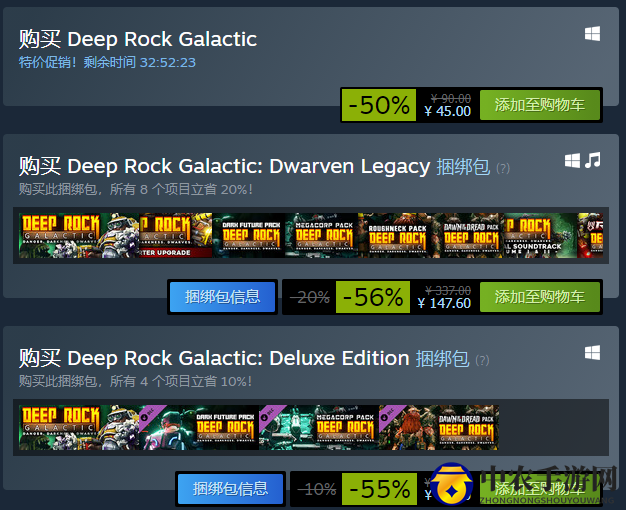Select the MegaCorp Pack thumbnail in Dwarven Legacy
This screenshot has width=626, height=510.
tap(322, 235)
